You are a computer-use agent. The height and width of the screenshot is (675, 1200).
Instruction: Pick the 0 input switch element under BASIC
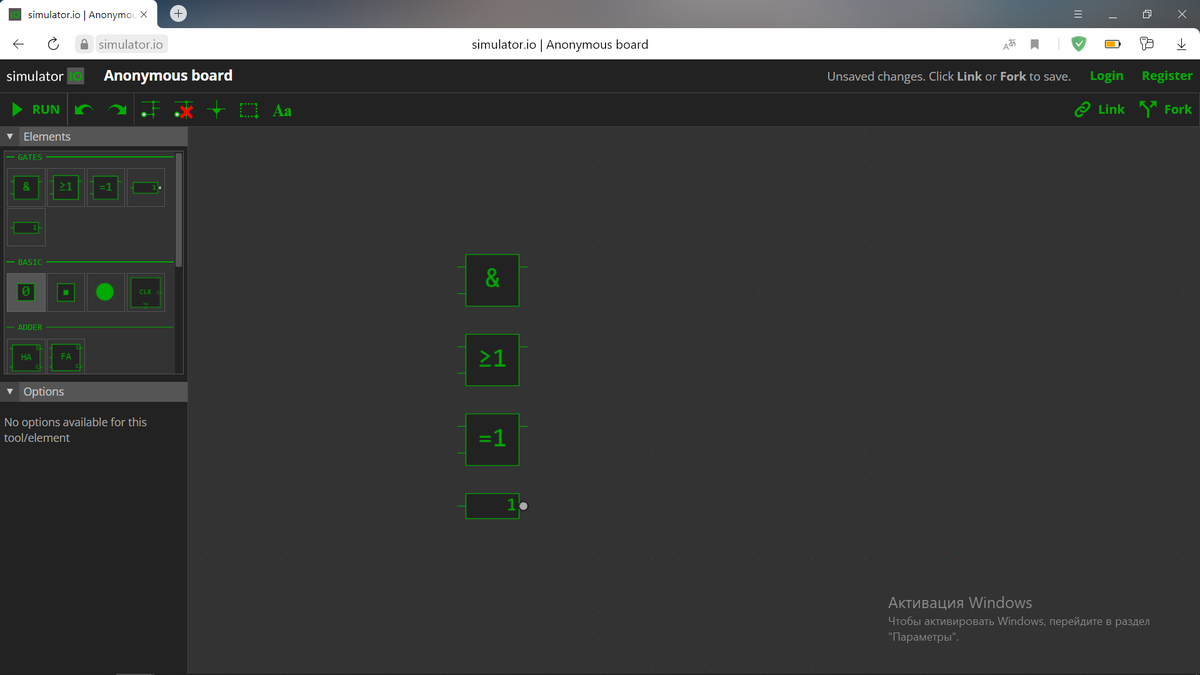click(26, 292)
